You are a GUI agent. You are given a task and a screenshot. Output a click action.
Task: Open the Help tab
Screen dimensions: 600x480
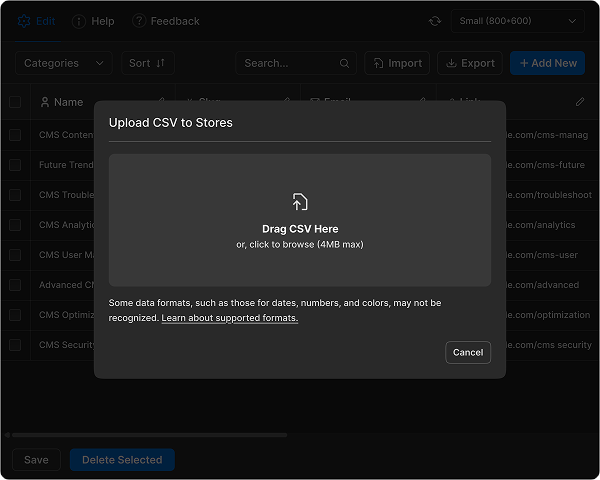pyautogui.click(x=93, y=21)
